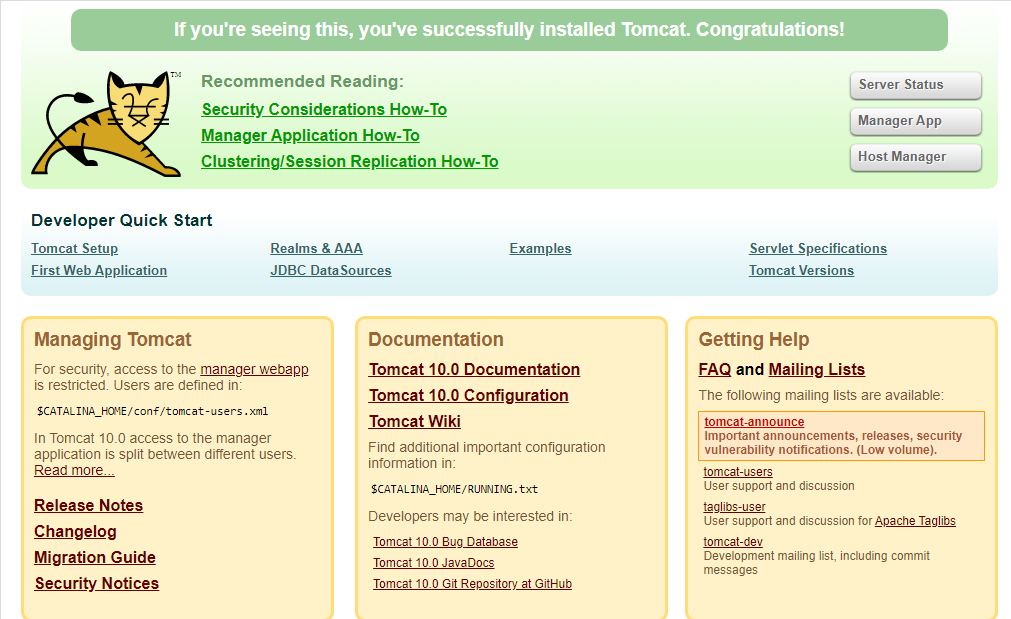Open Mailing Lists link
Screen dimensions: 1011x619
click(816, 369)
